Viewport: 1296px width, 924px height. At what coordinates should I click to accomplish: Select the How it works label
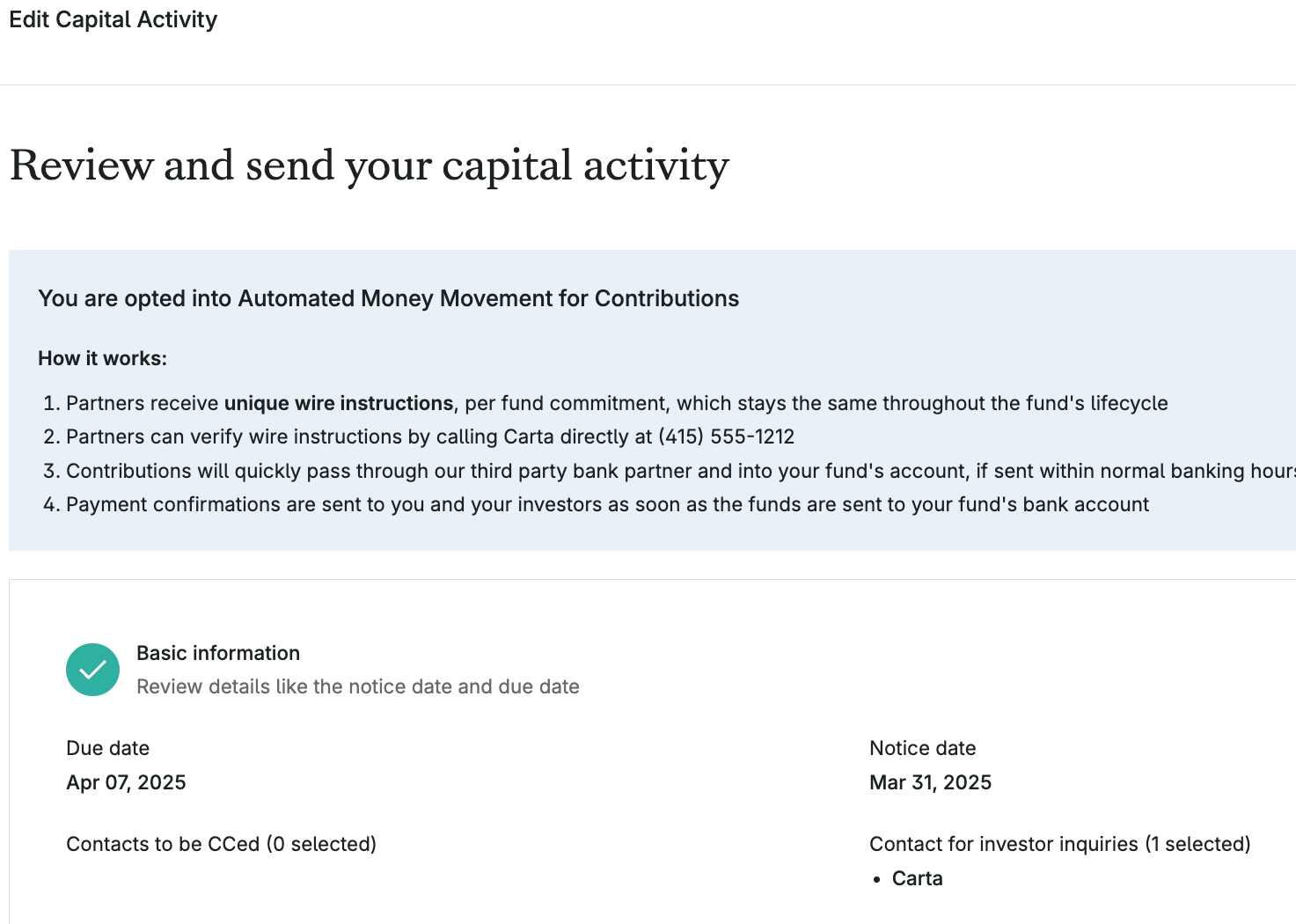pos(102,358)
